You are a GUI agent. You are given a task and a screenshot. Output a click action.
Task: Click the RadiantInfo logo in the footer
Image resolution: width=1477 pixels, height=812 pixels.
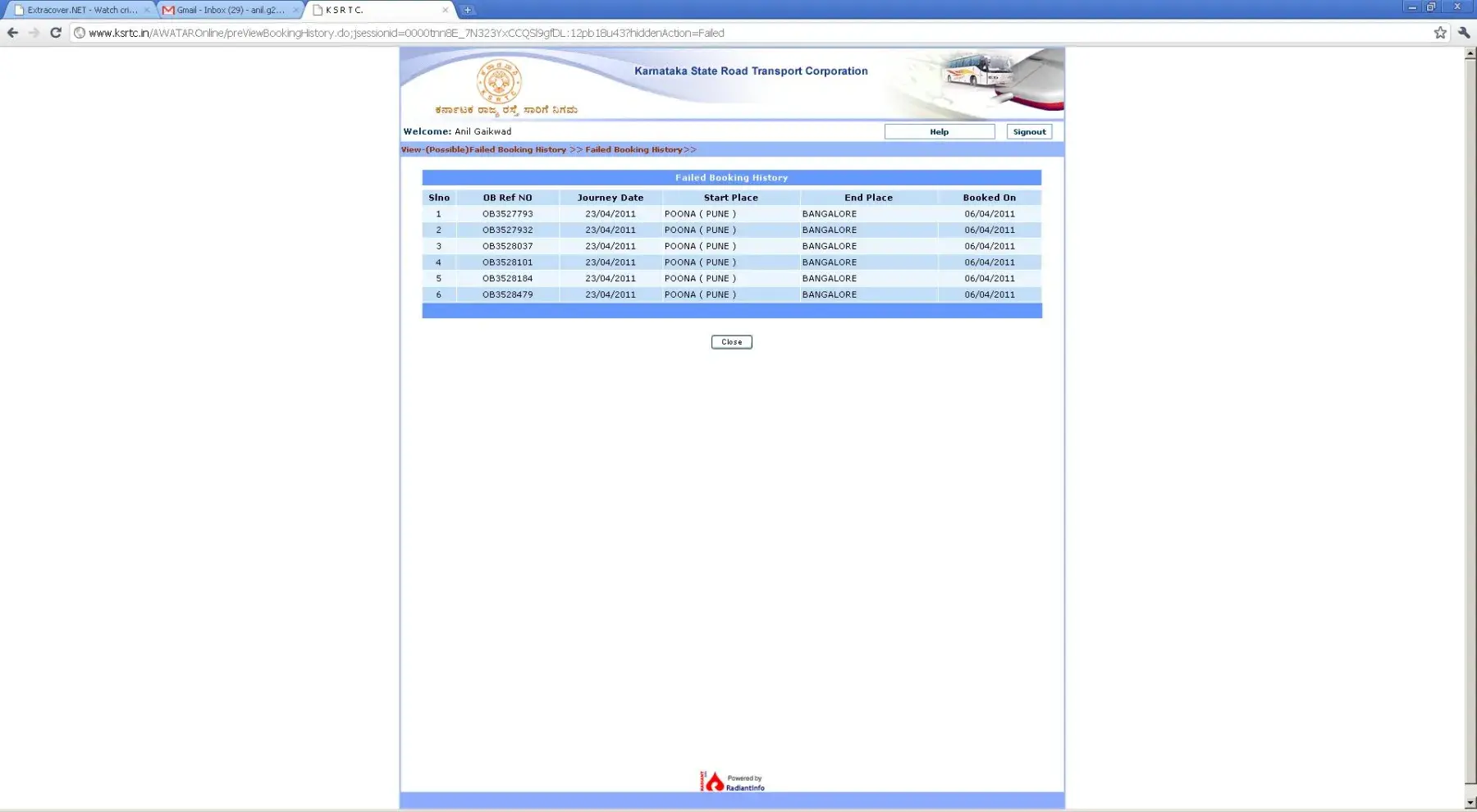point(732,782)
